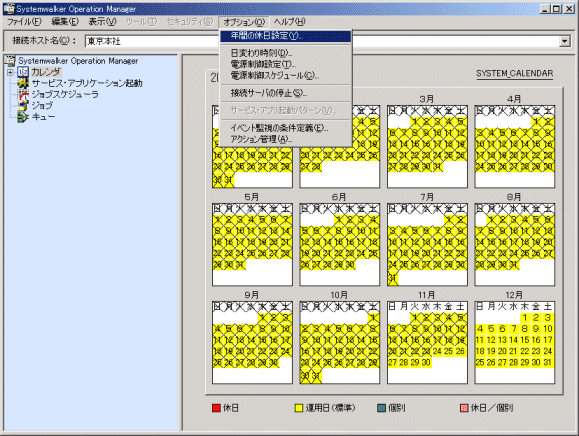Click the 日 weekday header in 11月
The height and width of the screenshot is (436, 579).
[x=392, y=306]
